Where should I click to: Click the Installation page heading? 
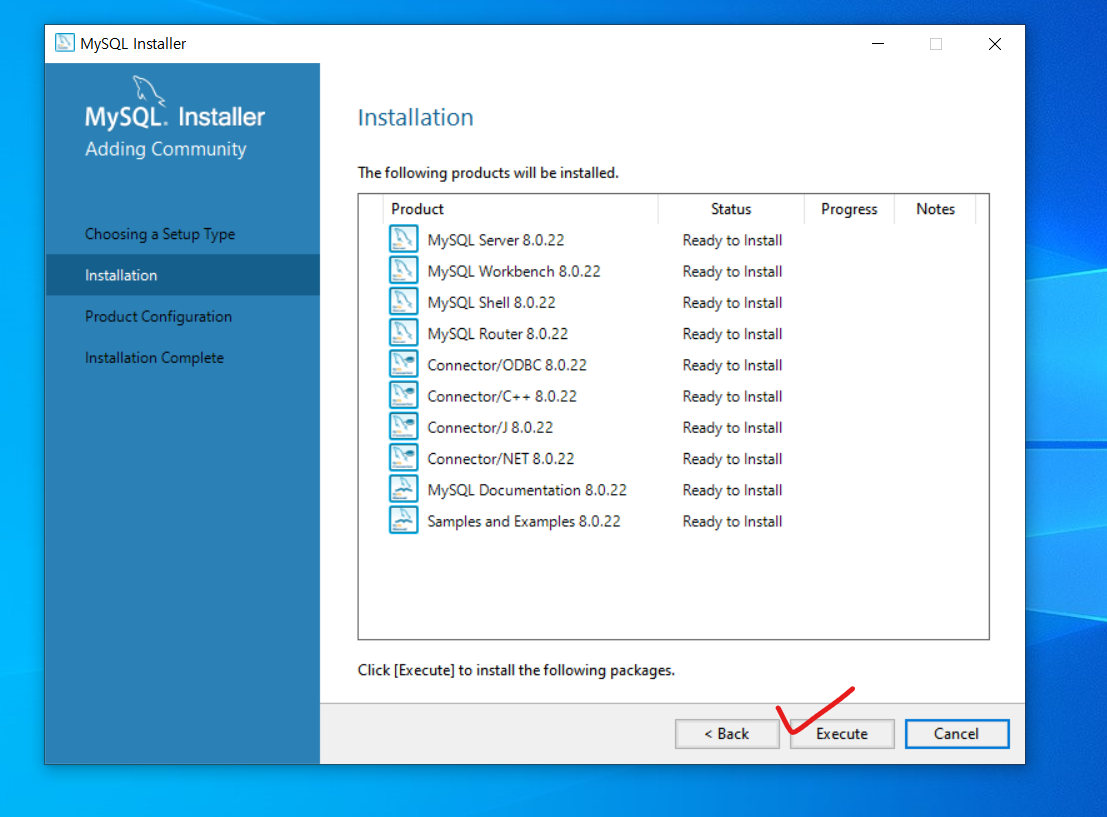click(415, 117)
